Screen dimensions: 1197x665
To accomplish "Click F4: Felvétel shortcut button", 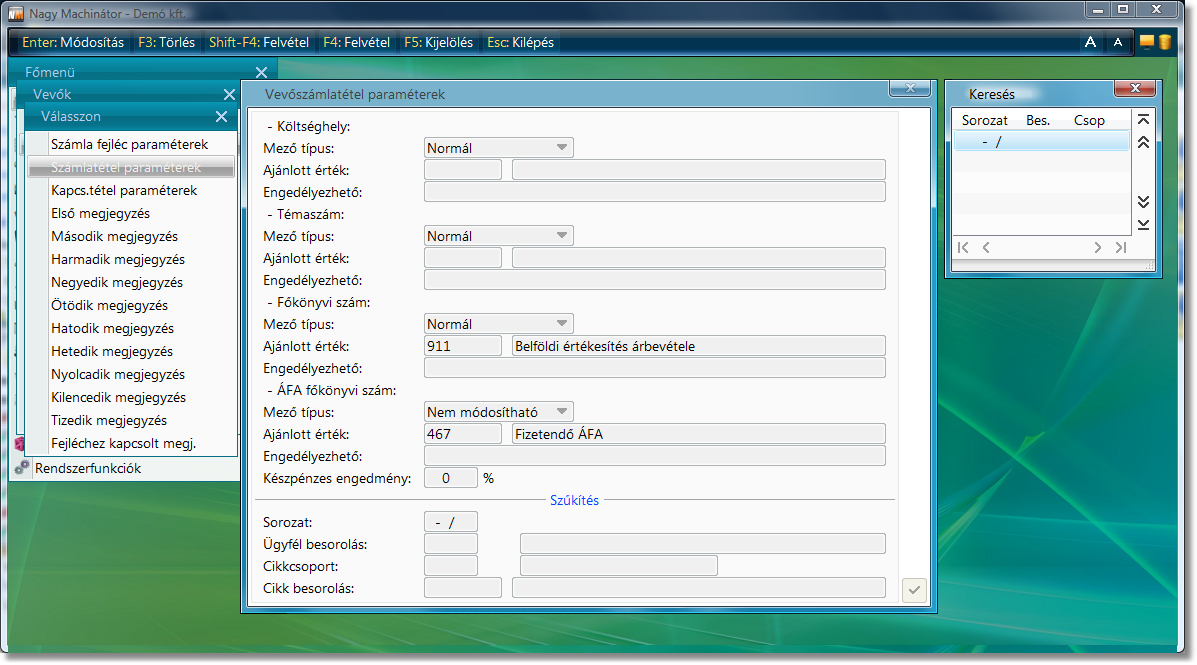I will click(357, 43).
